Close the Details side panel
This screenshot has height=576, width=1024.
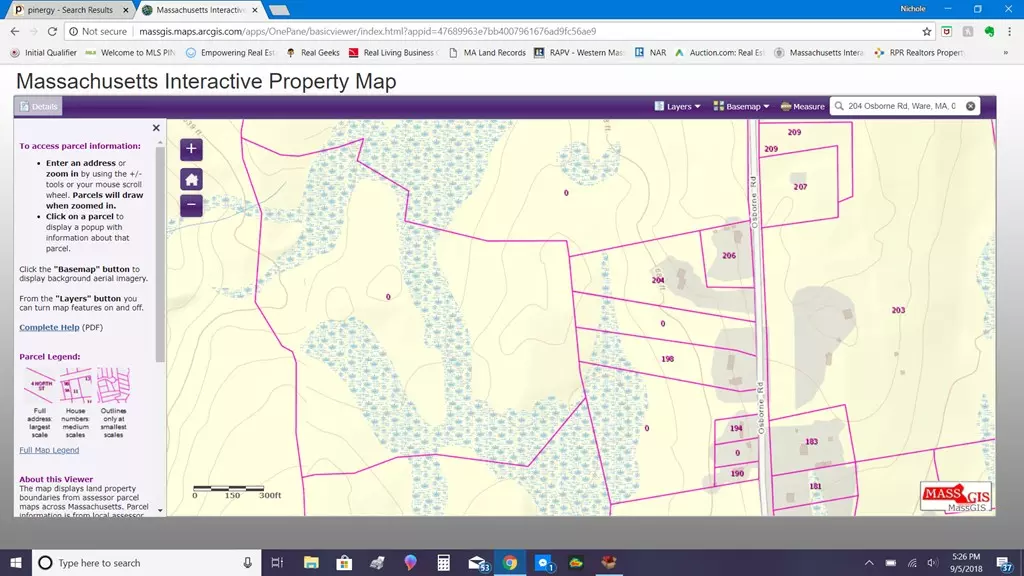(x=156, y=128)
